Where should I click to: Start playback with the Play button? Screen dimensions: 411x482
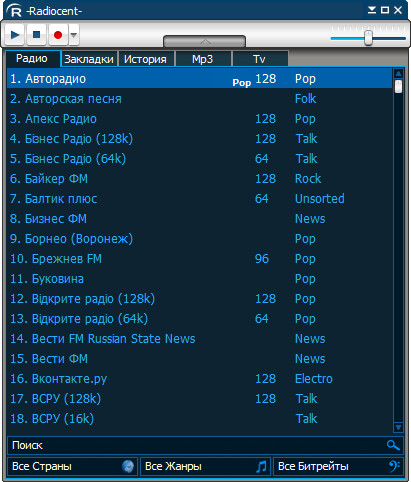click(15, 35)
